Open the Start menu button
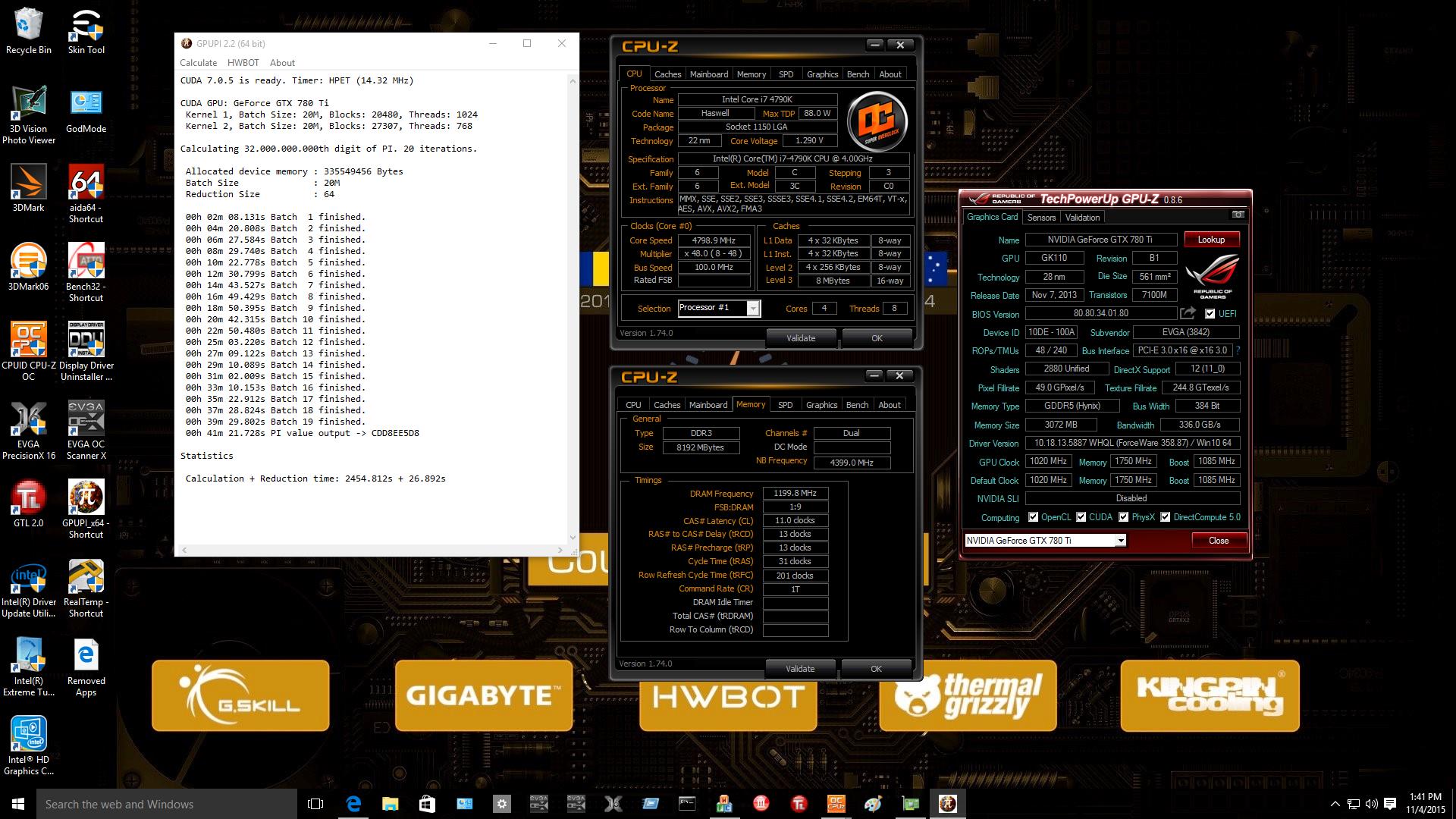This screenshot has width=1456, height=819. pos(18,804)
